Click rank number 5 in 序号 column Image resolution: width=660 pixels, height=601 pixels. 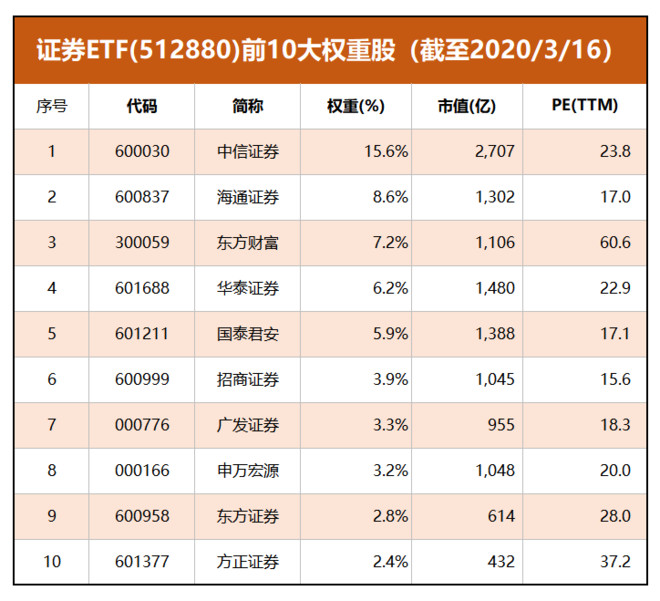click(52, 334)
